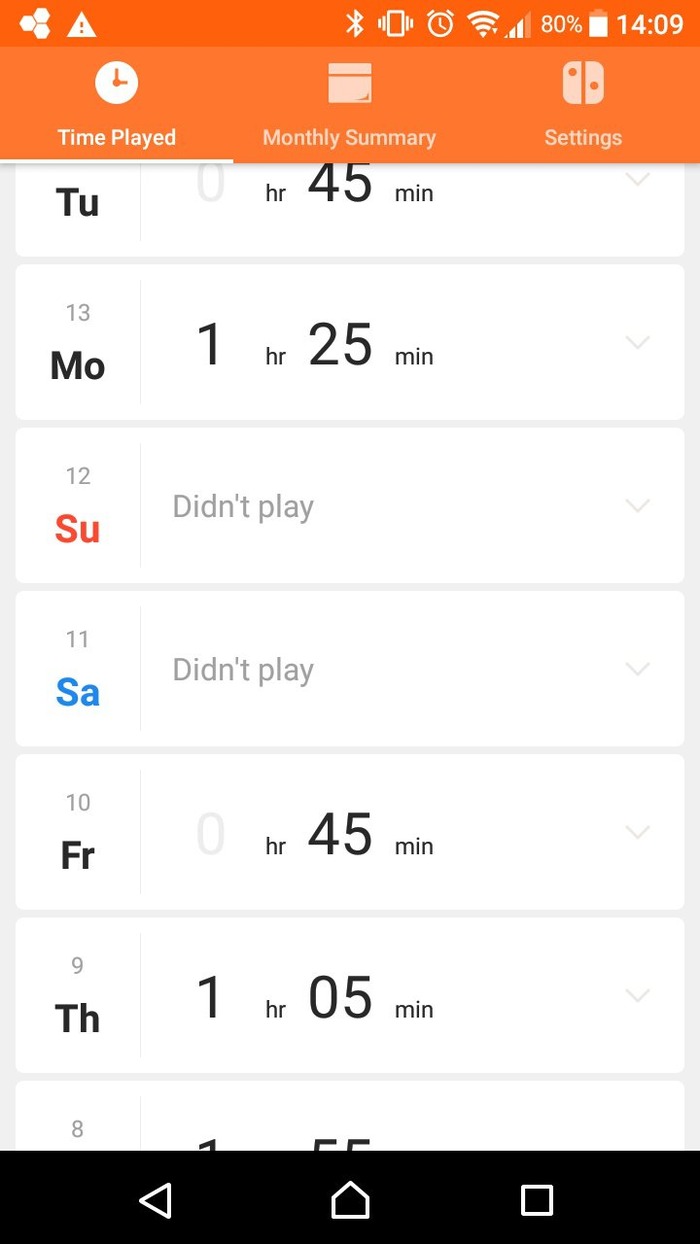Viewport: 700px width, 1244px height.
Task: Open Monday's 1 hr 25 min record
Action: tap(350, 342)
